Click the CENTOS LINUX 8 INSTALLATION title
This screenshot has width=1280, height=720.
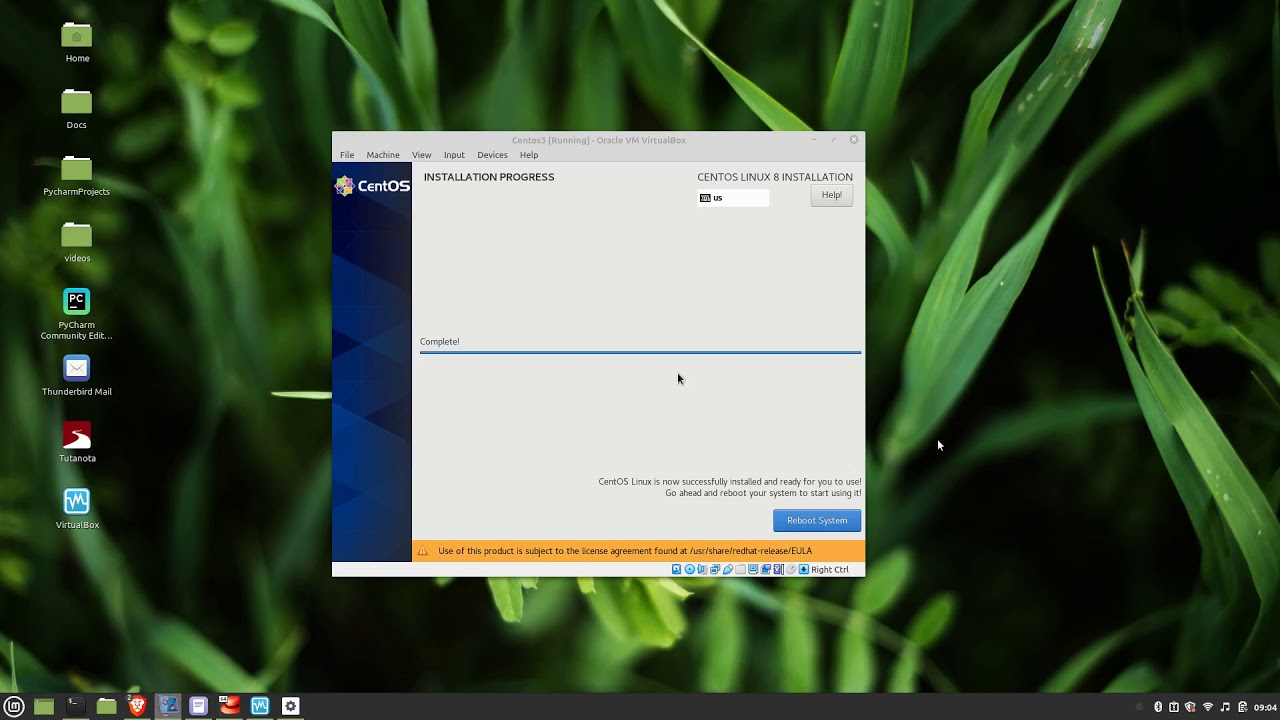pyautogui.click(x=775, y=177)
